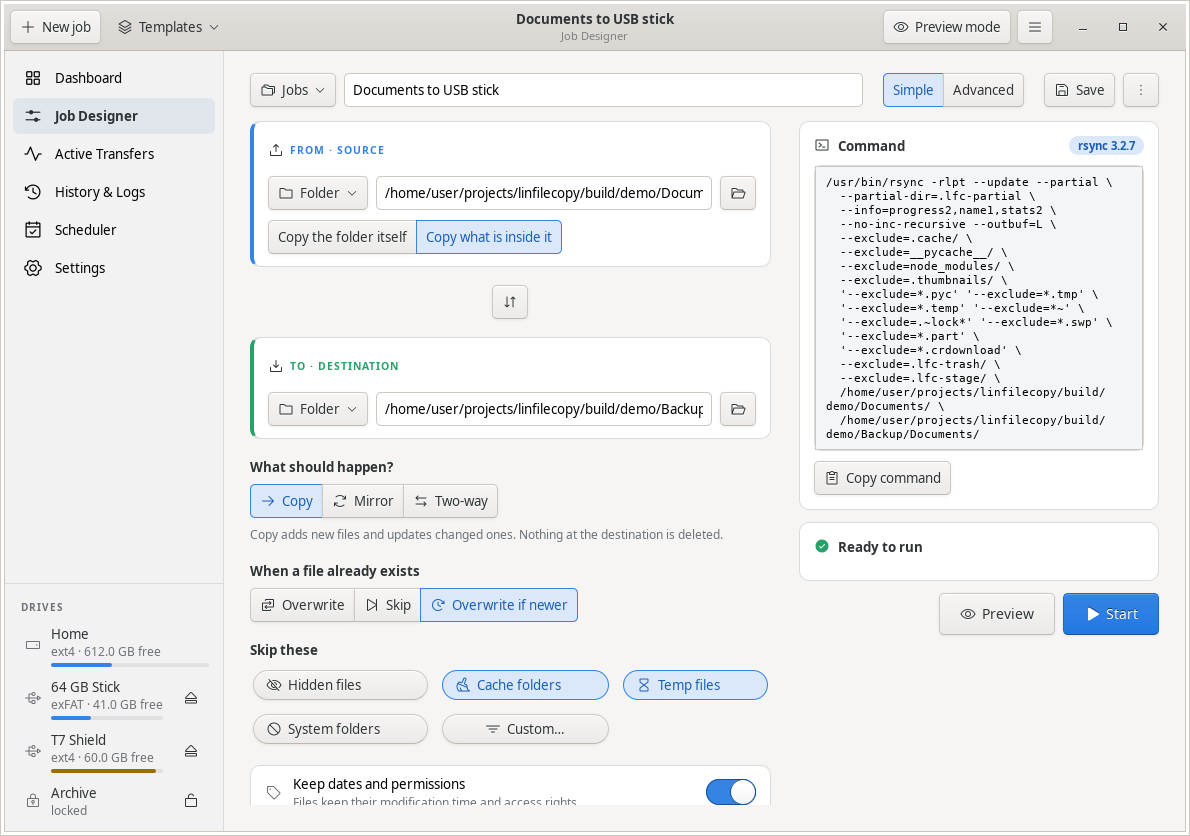Screen dimensions: 1190x836
Task: Unlock the Archive drive padlock icon
Action: coord(191,801)
